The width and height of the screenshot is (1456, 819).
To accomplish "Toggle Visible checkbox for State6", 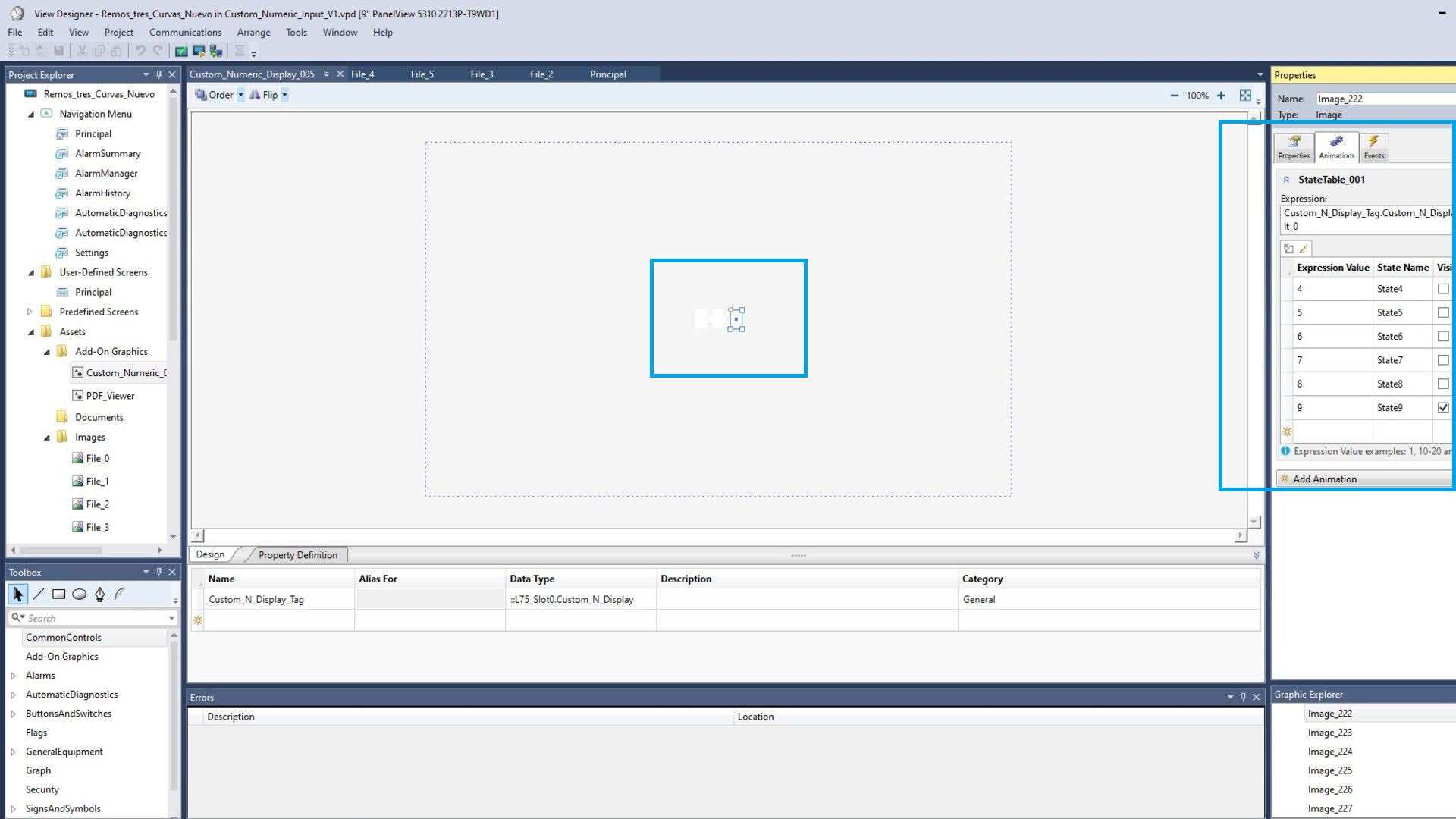I will [x=1443, y=336].
